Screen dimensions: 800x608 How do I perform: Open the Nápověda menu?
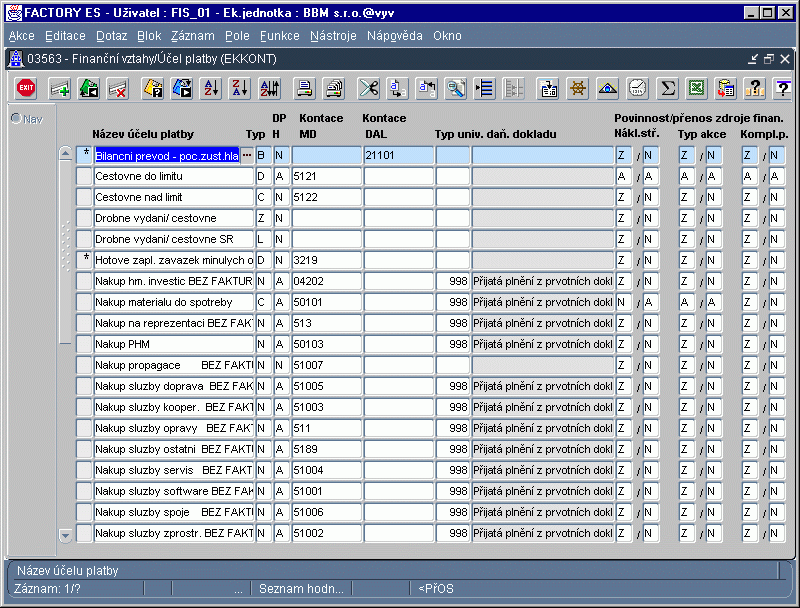(x=395, y=36)
